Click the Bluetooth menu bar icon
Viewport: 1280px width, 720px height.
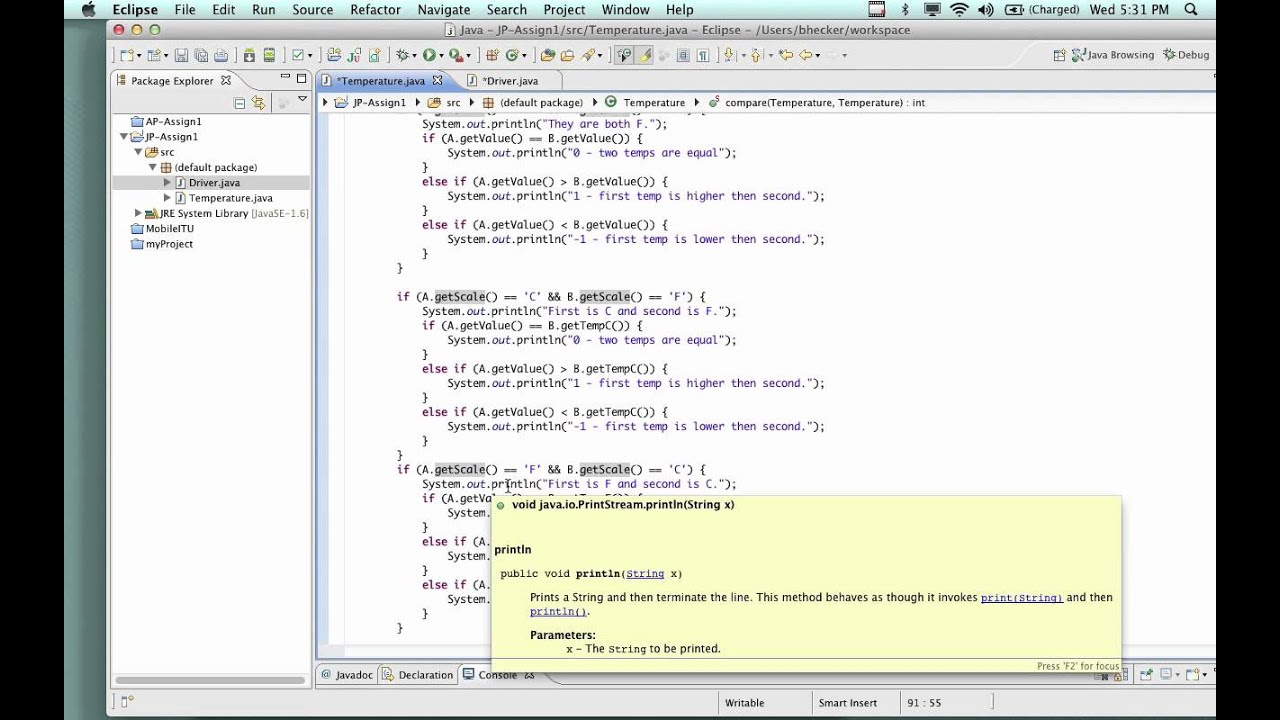905,10
